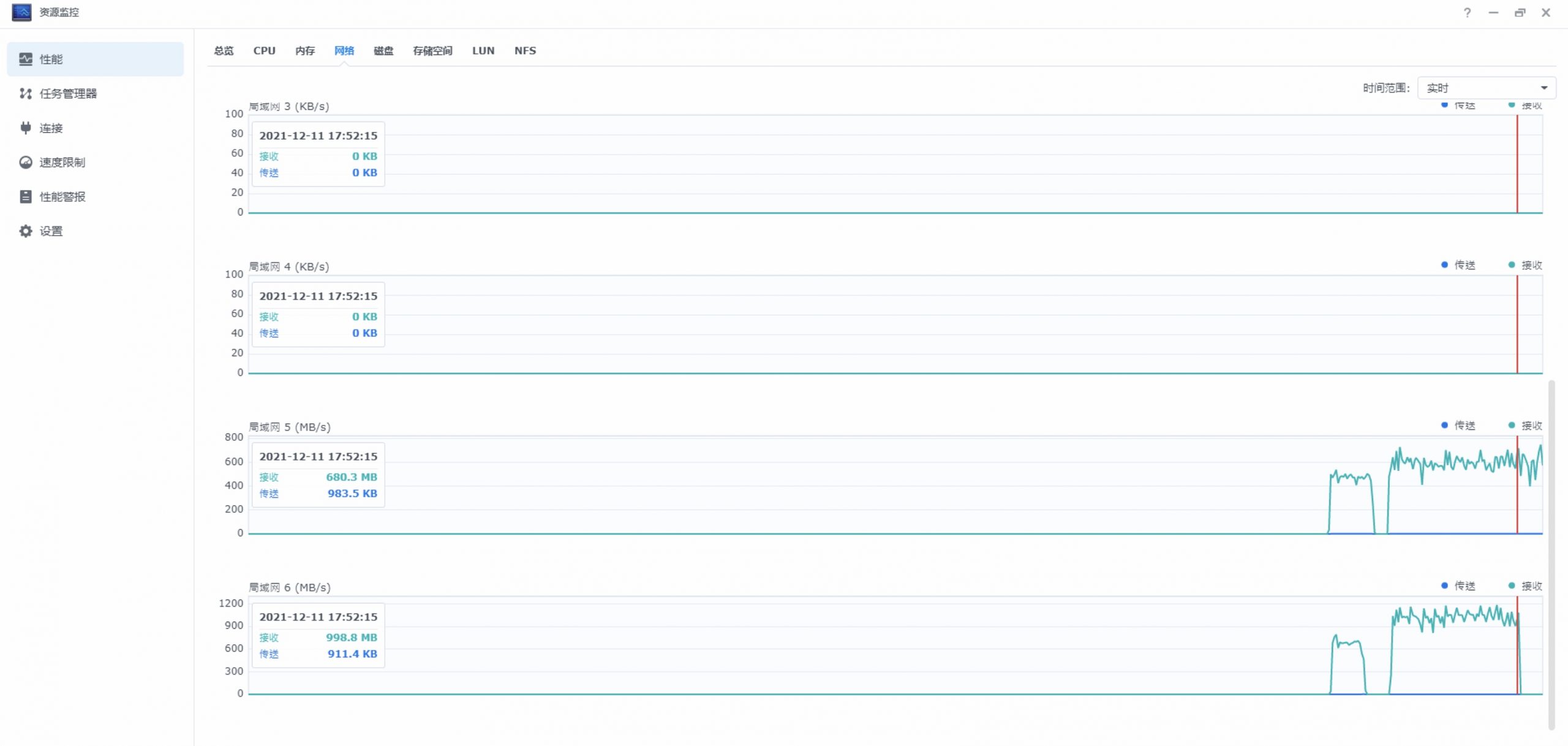The width and height of the screenshot is (1568, 746).
Task: Click the red time marker in 局域网 6 chart
Action: click(1517, 645)
